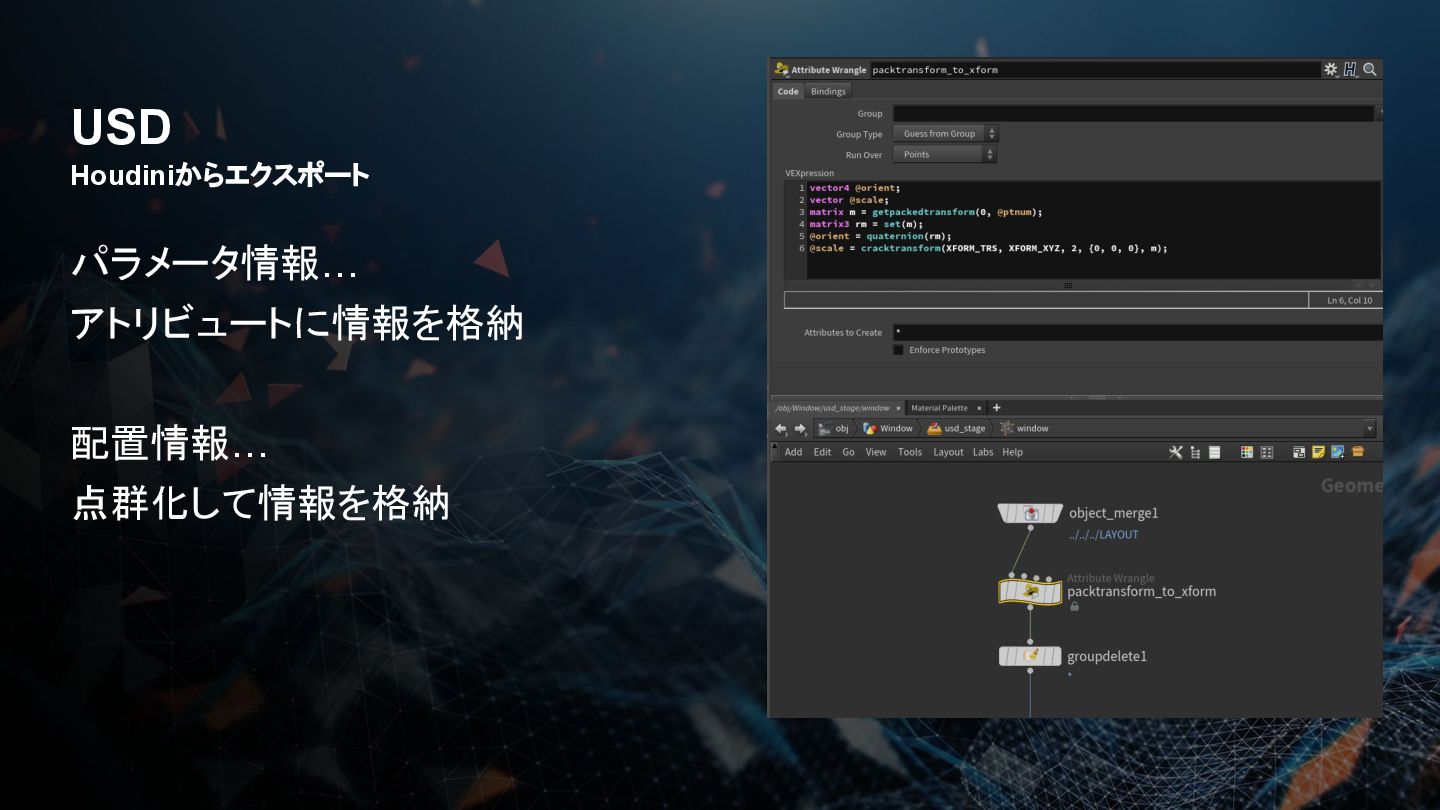Go forward with the network right arrow
Viewport: 1440px width, 810px height.
click(x=800, y=429)
